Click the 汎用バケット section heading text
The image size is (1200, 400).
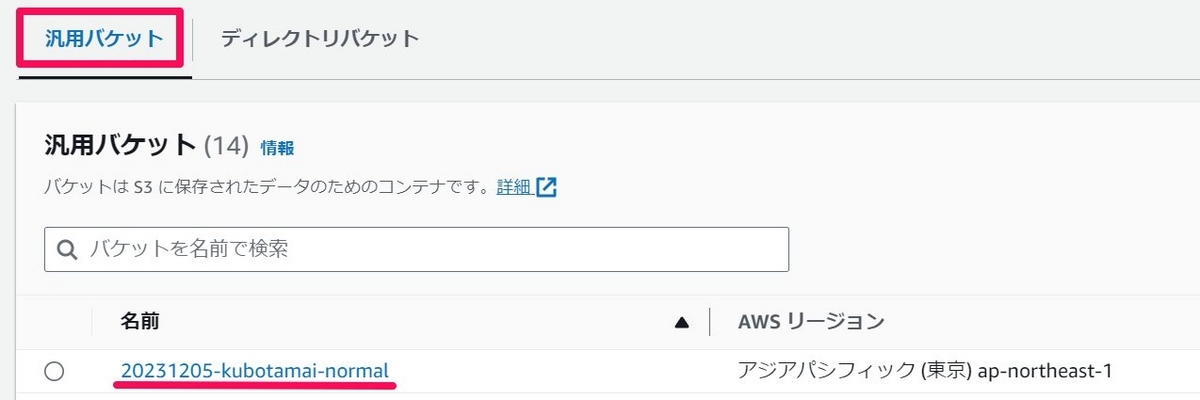120,146
